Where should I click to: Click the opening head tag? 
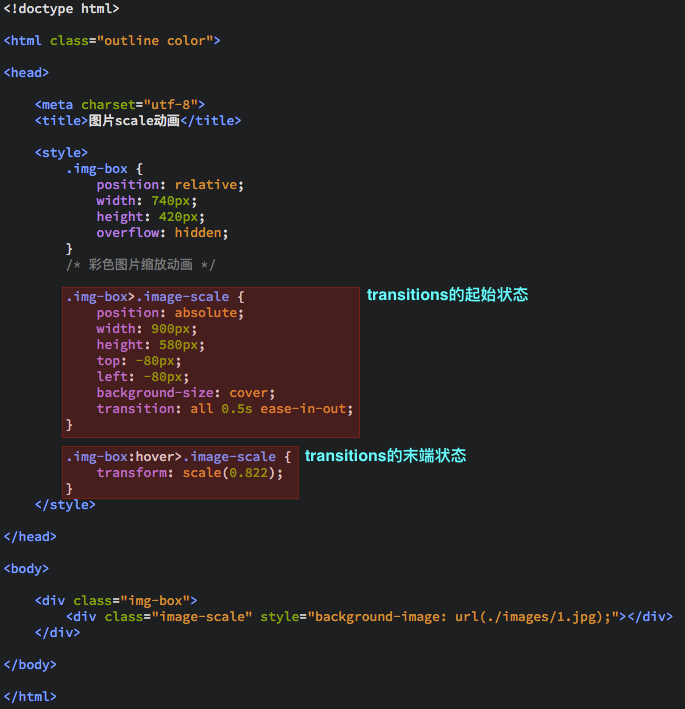click(26, 73)
